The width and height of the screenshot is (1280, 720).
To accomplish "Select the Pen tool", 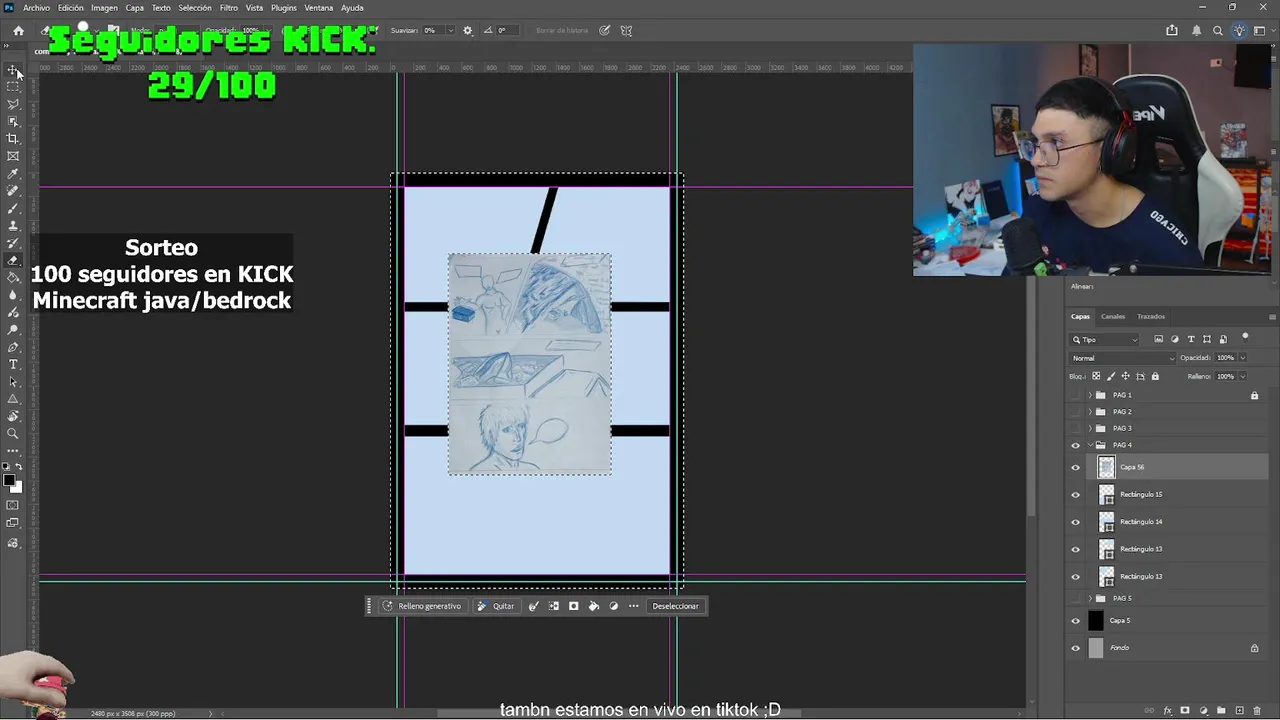I will pyautogui.click(x=13, y=347).
